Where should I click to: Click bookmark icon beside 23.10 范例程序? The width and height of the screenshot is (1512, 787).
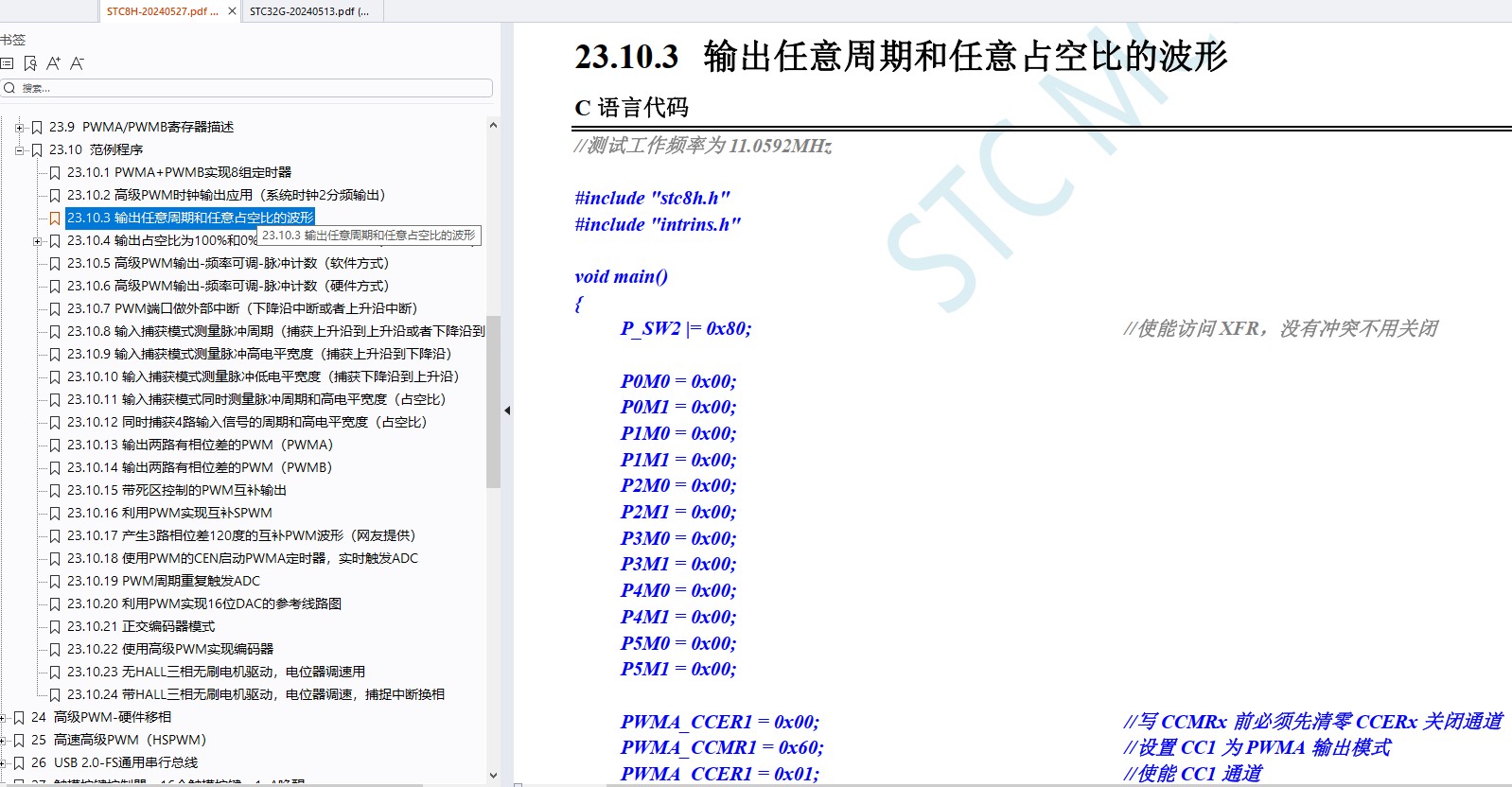(x=37, y=149)
